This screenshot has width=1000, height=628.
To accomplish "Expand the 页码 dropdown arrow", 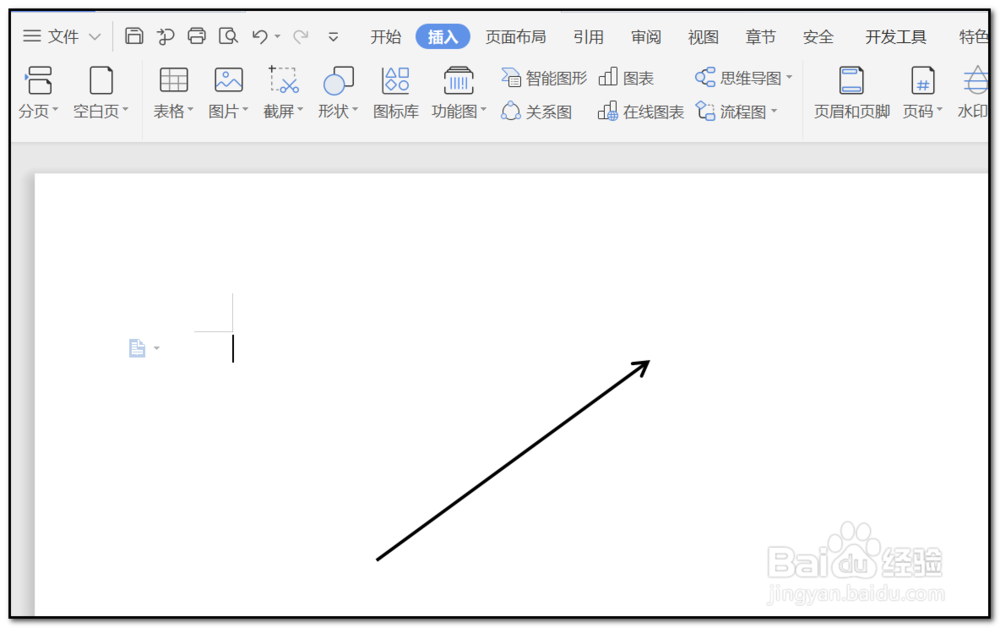I will 939,110.
